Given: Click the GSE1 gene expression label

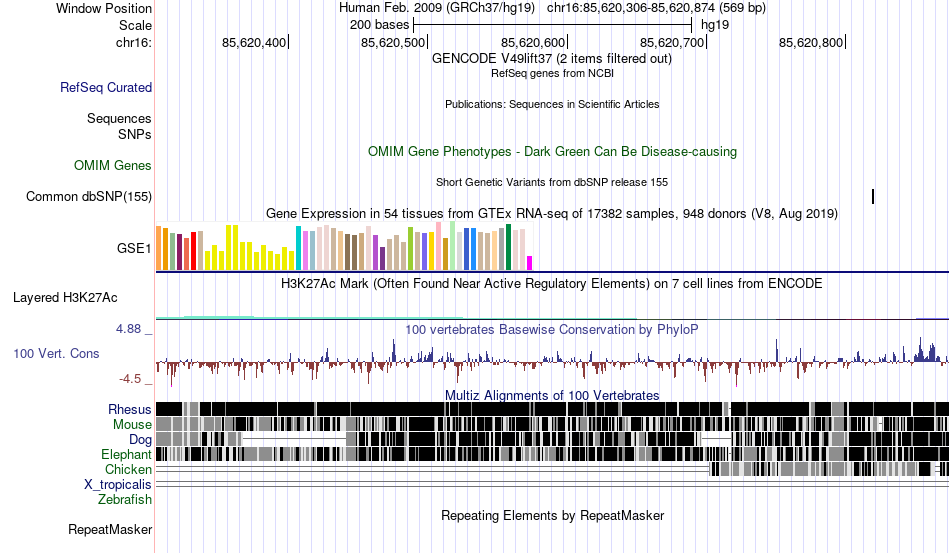Looking at the screenshot, I should pos(134,248).
